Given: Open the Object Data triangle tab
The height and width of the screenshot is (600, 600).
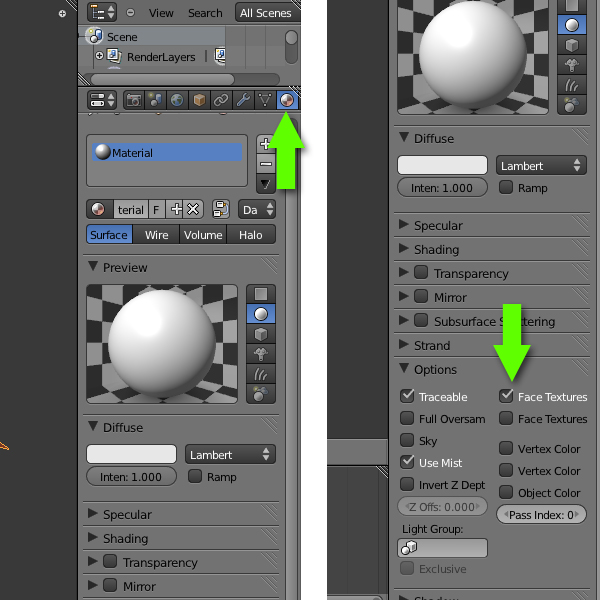Looking at the screenshot, I should 265,100.
